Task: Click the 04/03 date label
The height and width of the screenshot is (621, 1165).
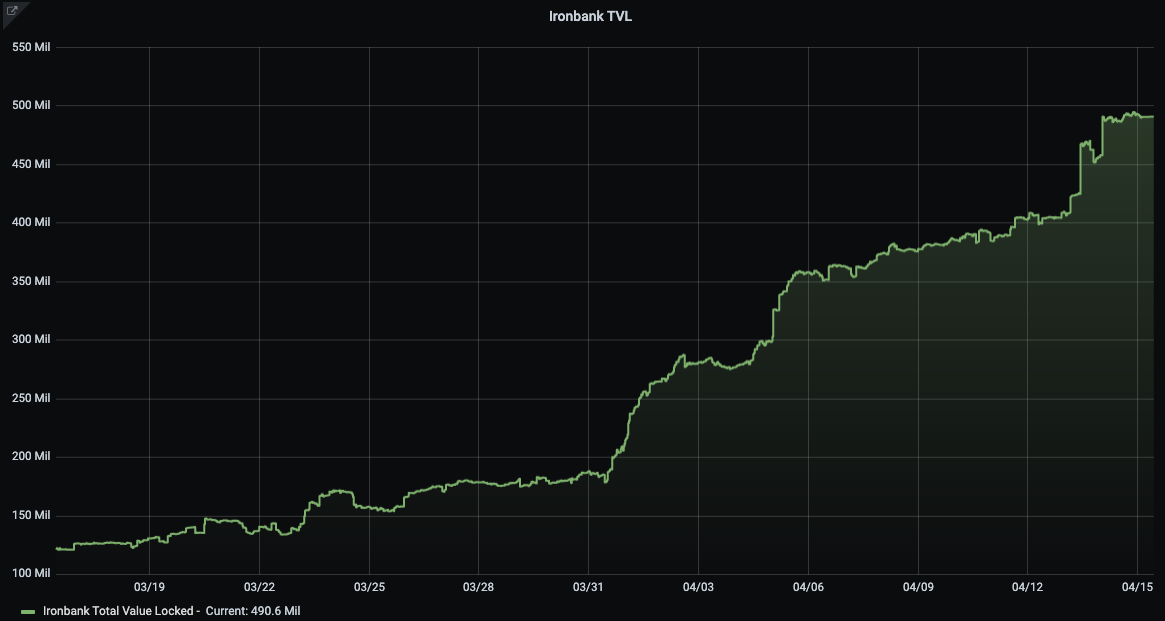Action: pos(698,587)
